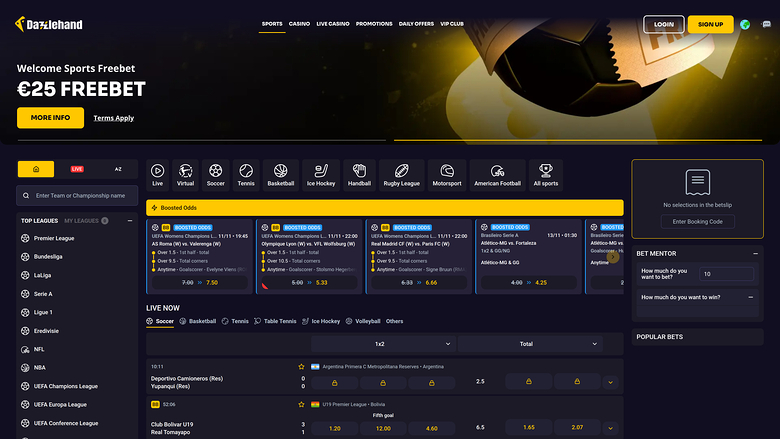Click the Sign Up button

pyautogui.click(x=710, y=24)
